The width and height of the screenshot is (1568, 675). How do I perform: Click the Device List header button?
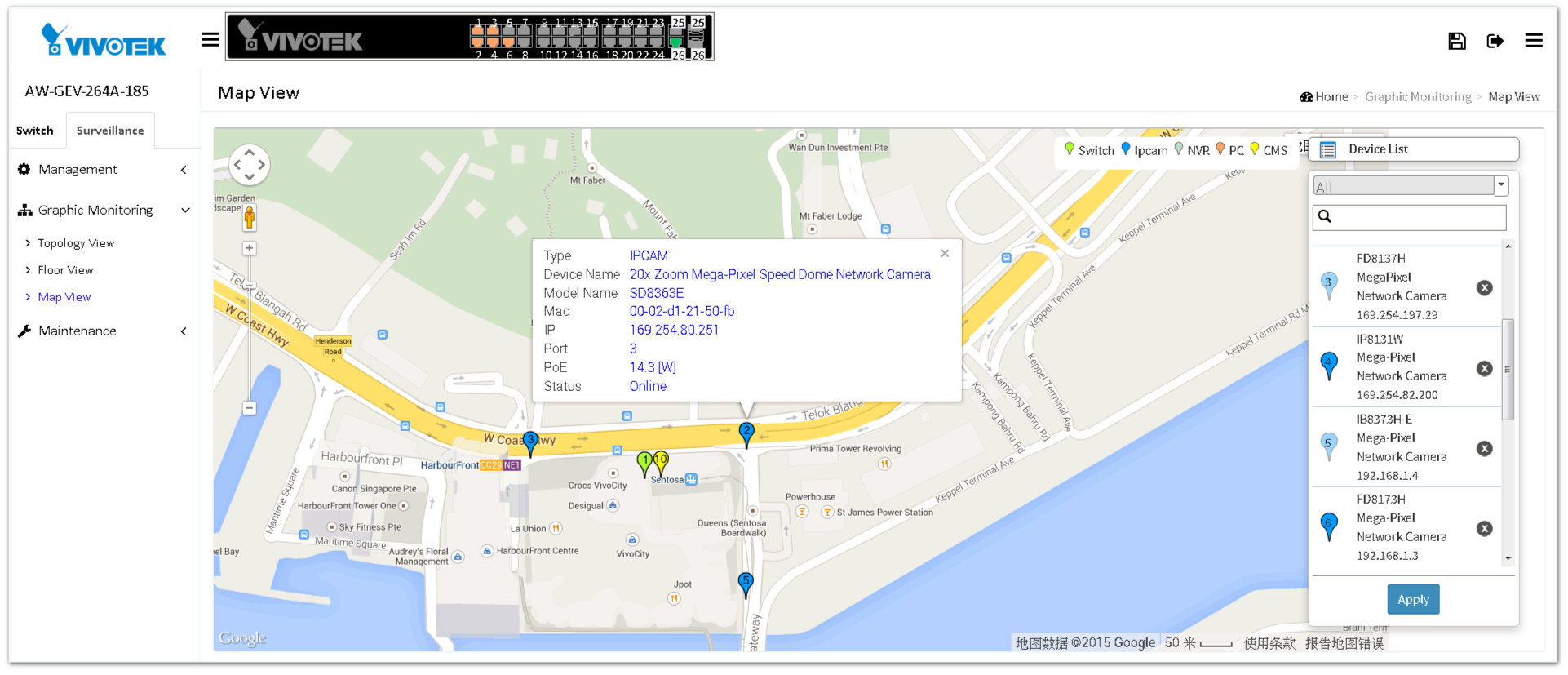click(x=1414, y=149)
